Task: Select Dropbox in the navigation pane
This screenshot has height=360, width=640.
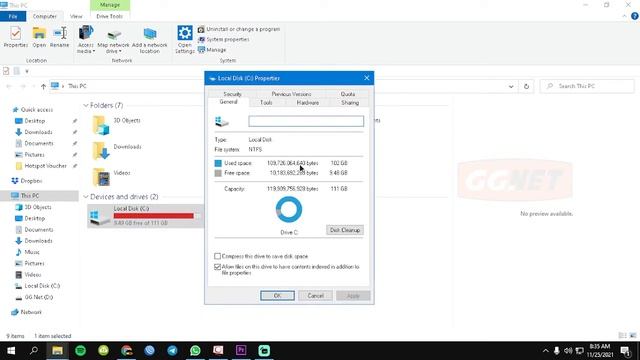Action: tap(27, 181)
